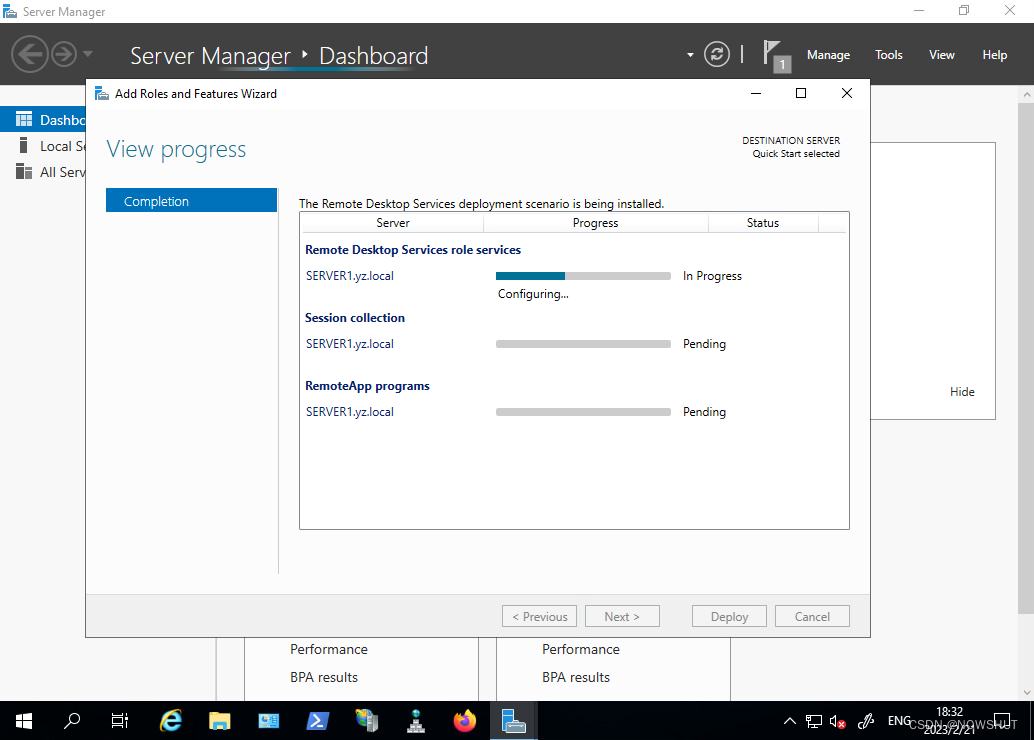Click the muted volume tray icon
The height and width of the screenshot is (740, 1034).
point(838,722)
